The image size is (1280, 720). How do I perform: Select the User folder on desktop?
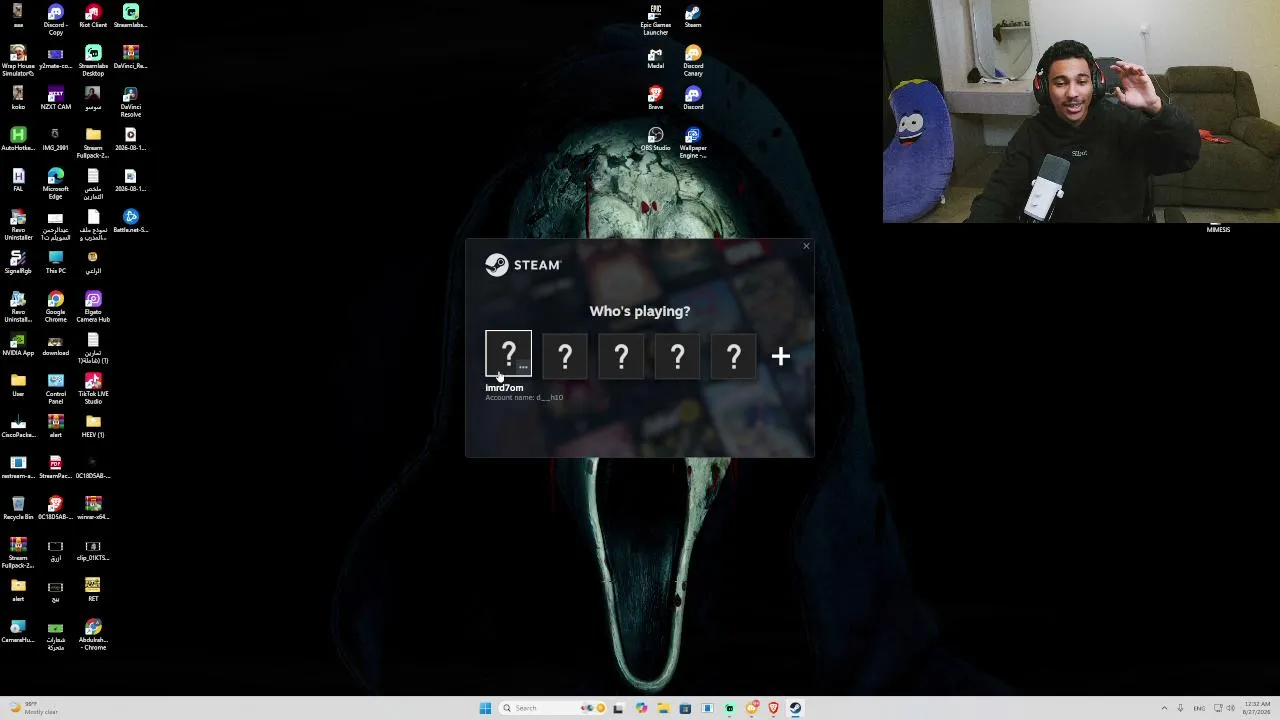18,385
